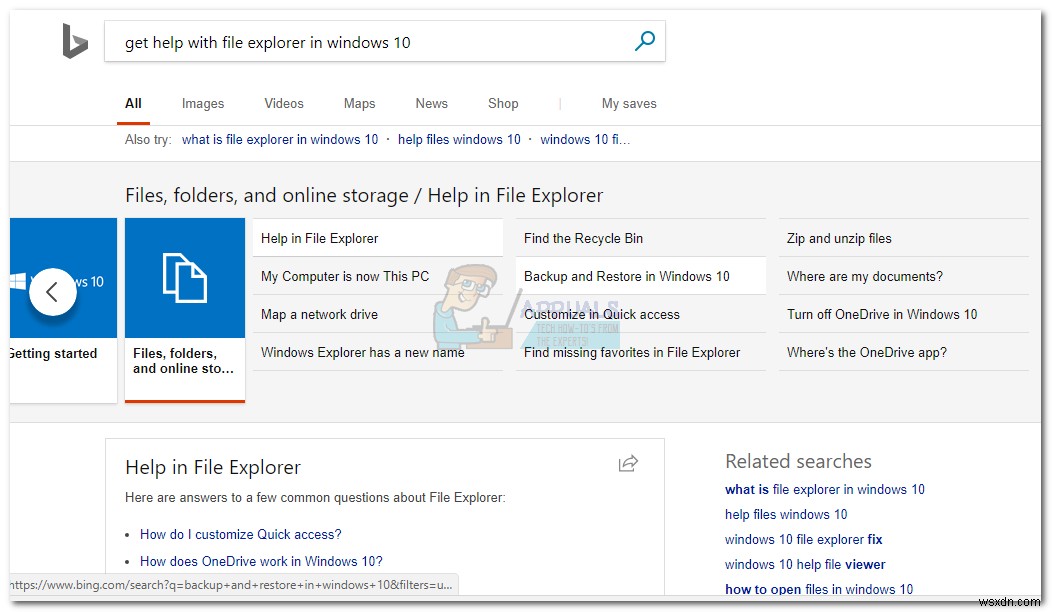Try "what is file explorer in windows 10"
The width and height of the screenshot is (1052, 612).
(280, 140)
